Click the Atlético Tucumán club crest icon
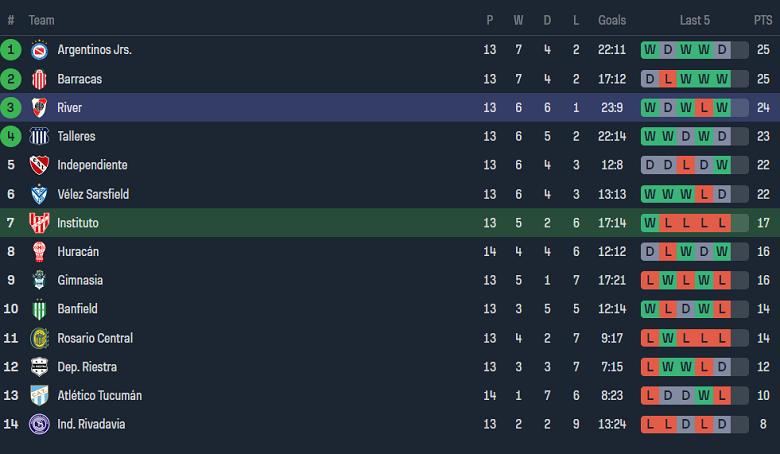 pos(39,396)
